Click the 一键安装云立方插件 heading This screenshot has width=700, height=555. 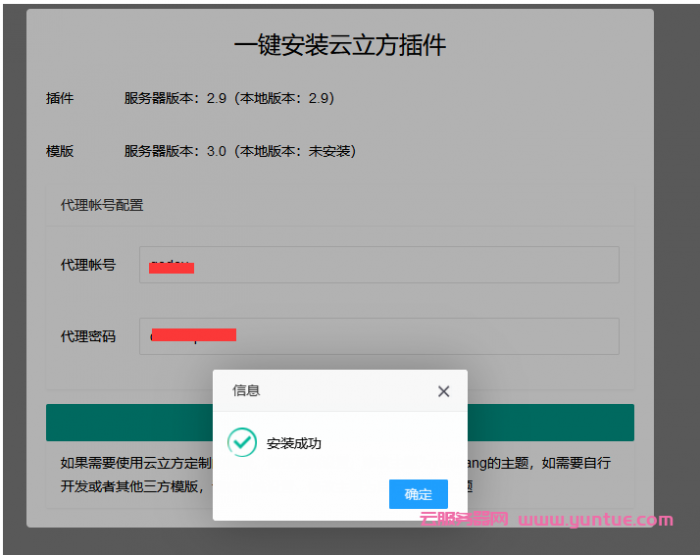coord(340,46)
